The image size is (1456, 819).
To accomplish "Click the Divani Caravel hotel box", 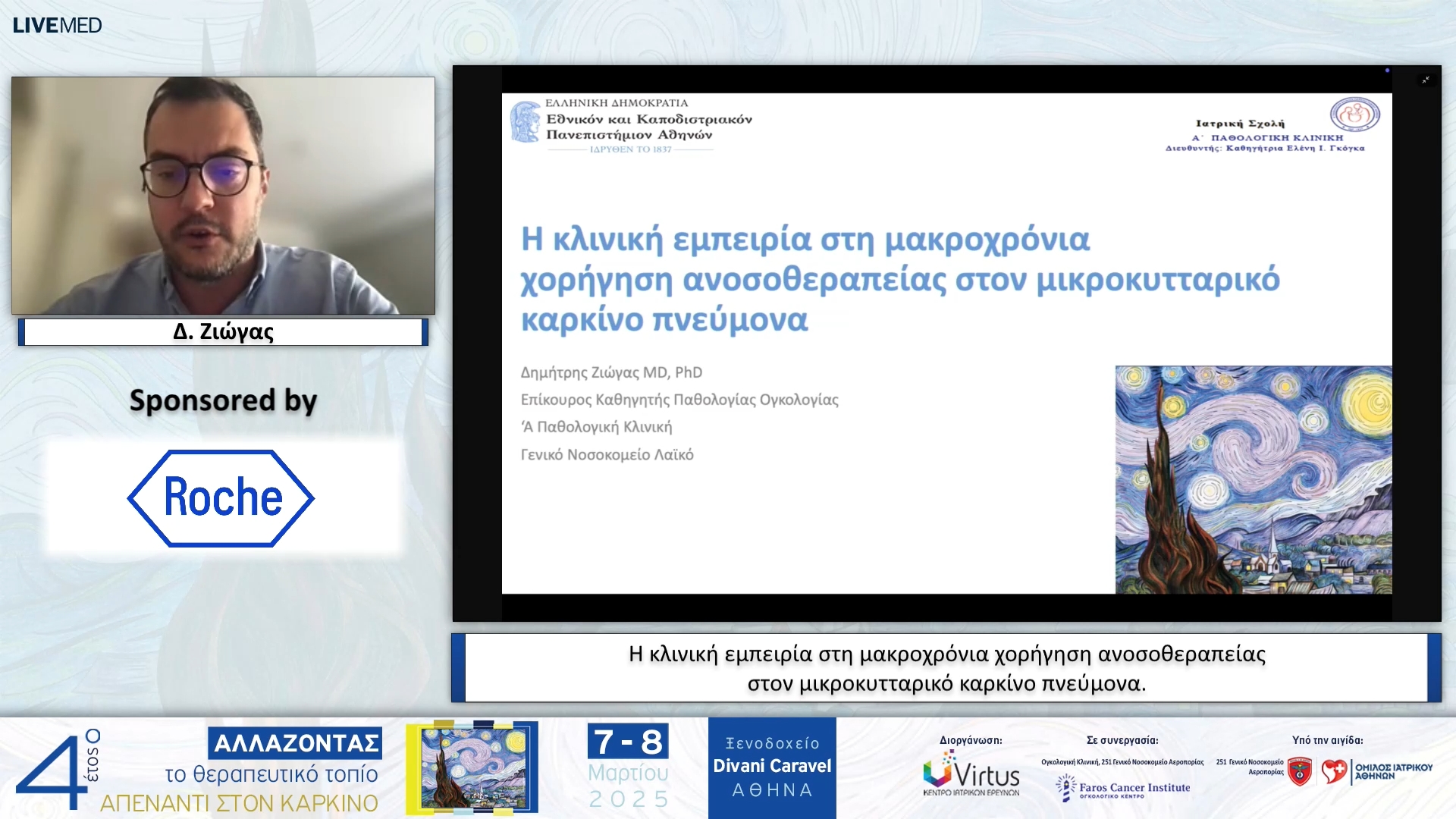I will pos(771,767).
